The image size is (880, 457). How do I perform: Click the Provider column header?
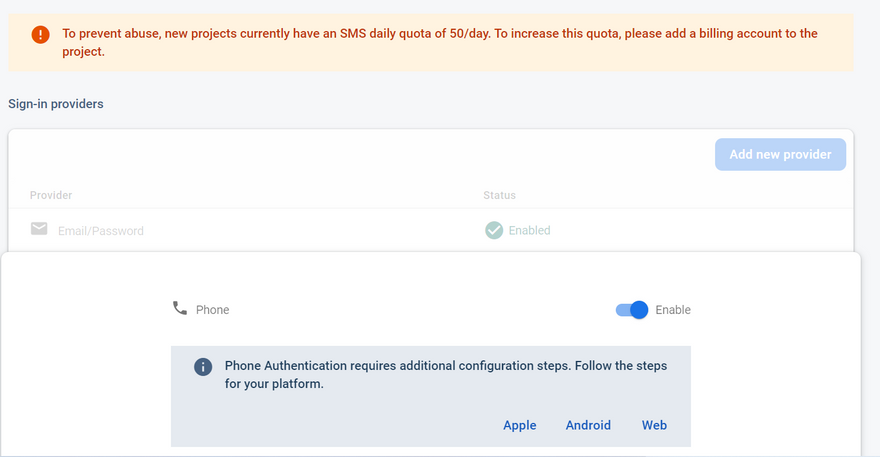(x=51, y=195)
